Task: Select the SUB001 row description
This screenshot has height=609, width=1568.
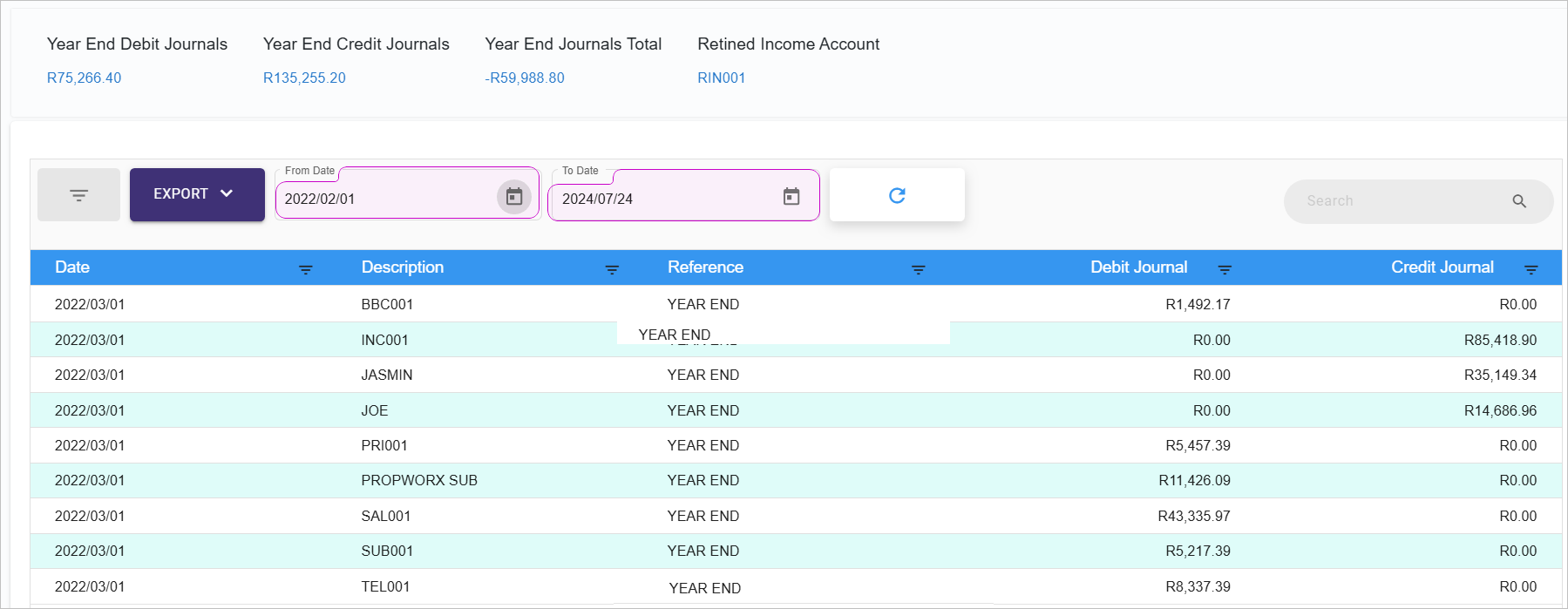Action: point(387,551)
